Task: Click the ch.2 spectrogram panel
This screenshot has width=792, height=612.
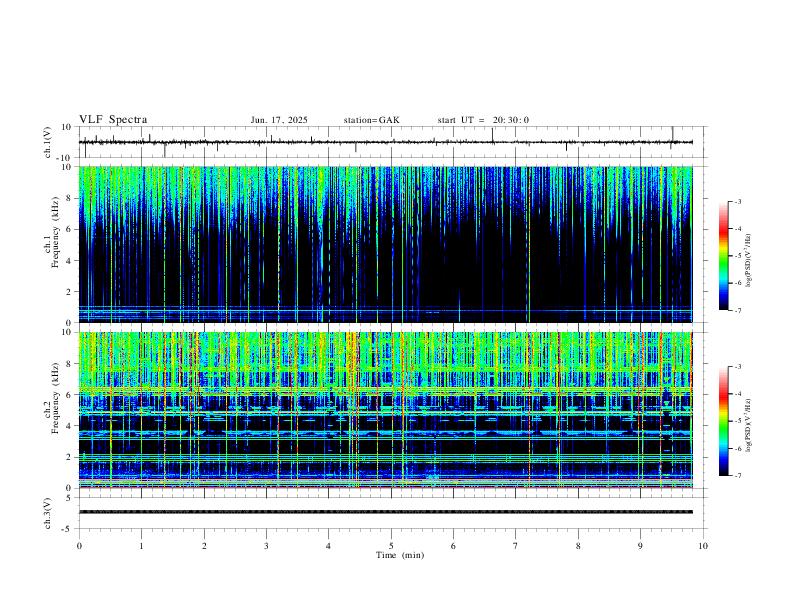Action: (385, 410)
